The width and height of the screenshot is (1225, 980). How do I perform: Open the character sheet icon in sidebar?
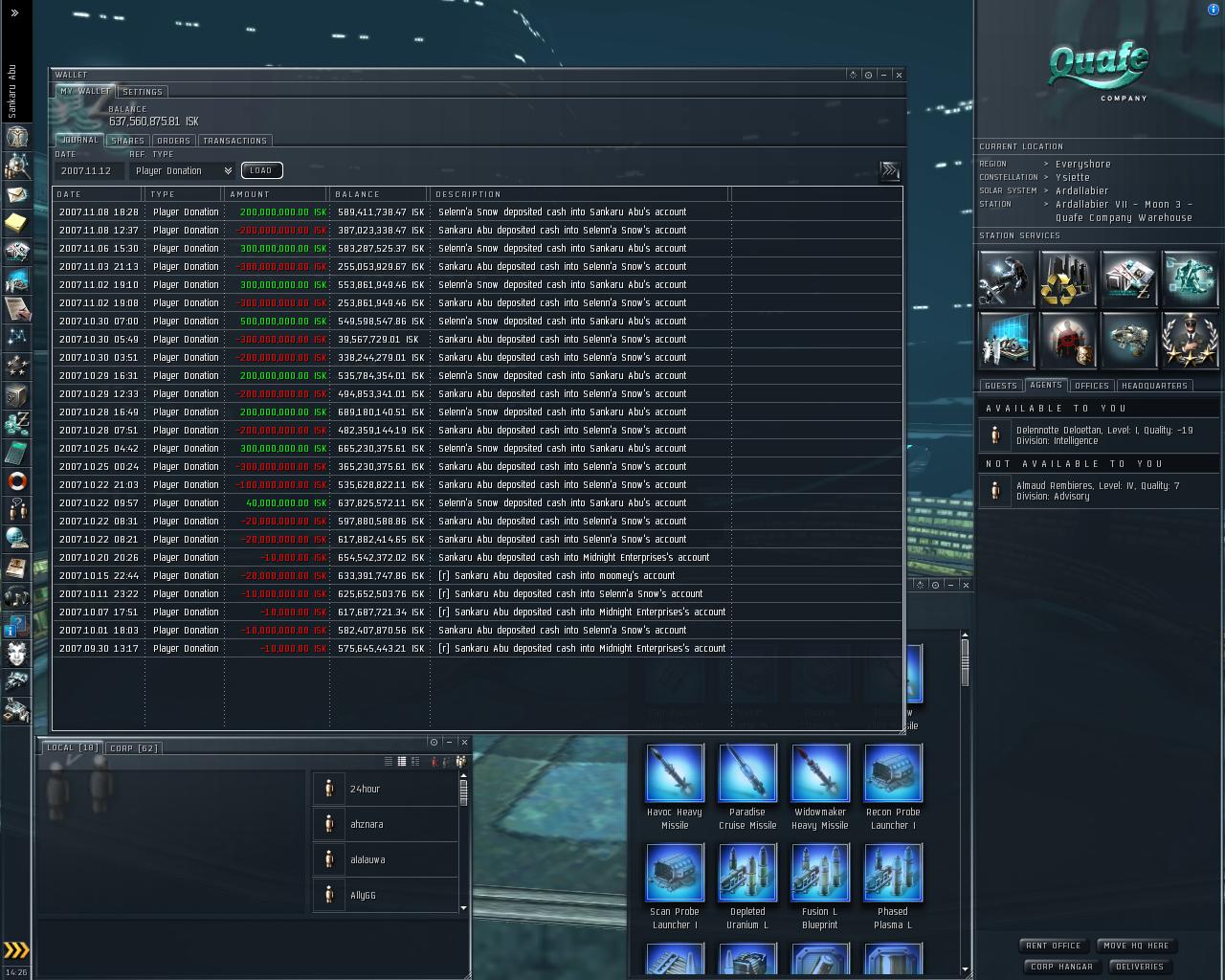(16, 137)
